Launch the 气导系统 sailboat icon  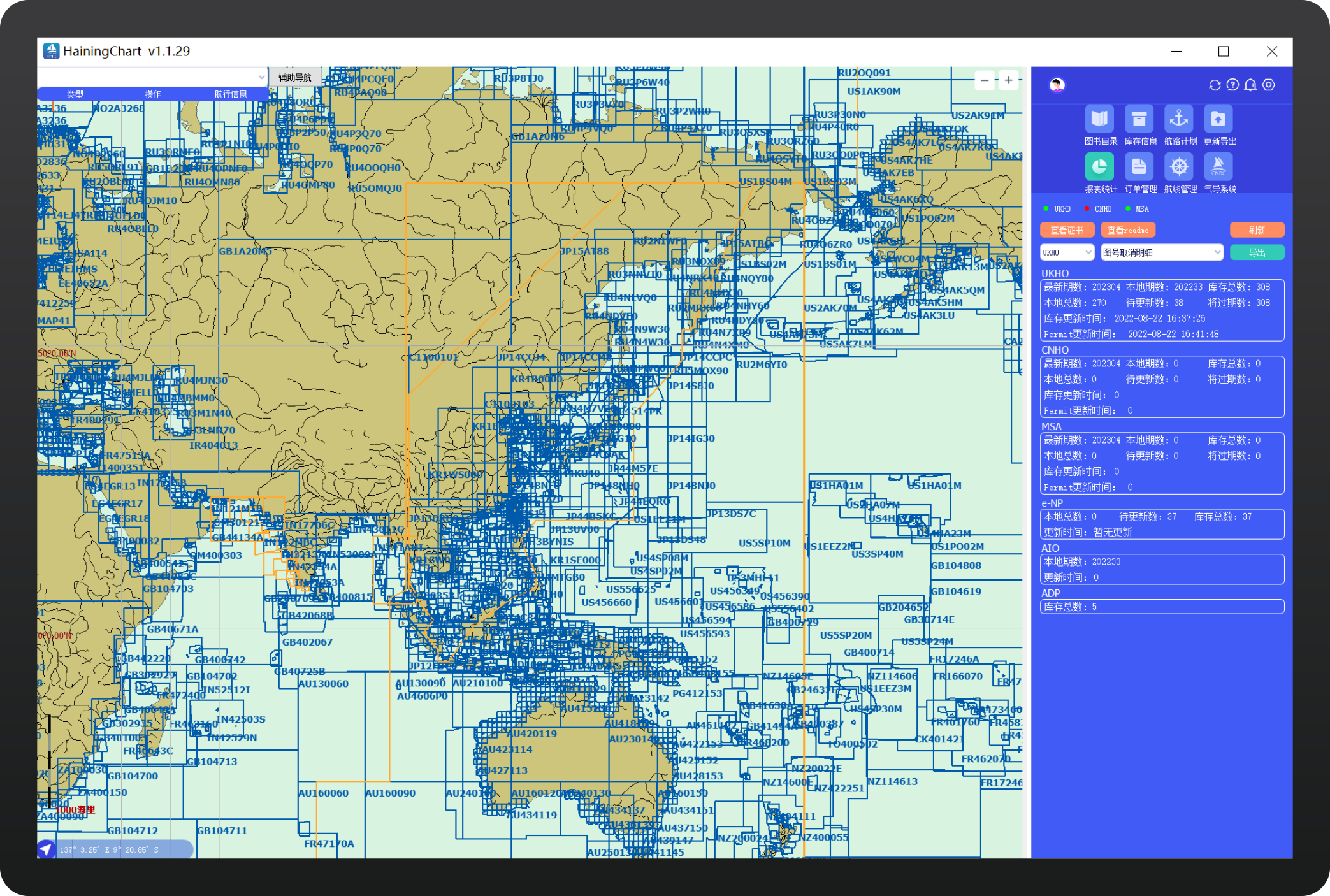1218,167
